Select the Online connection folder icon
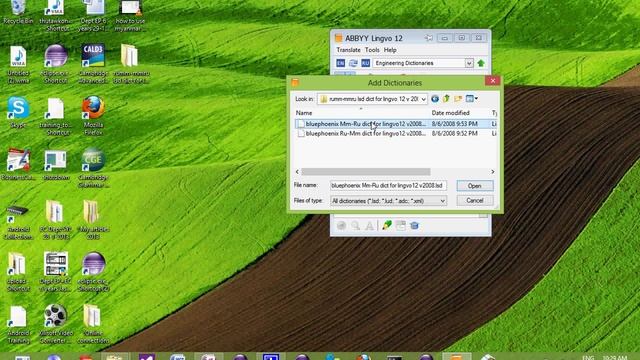This screenshot has height=360, width=640. (93, 324)
